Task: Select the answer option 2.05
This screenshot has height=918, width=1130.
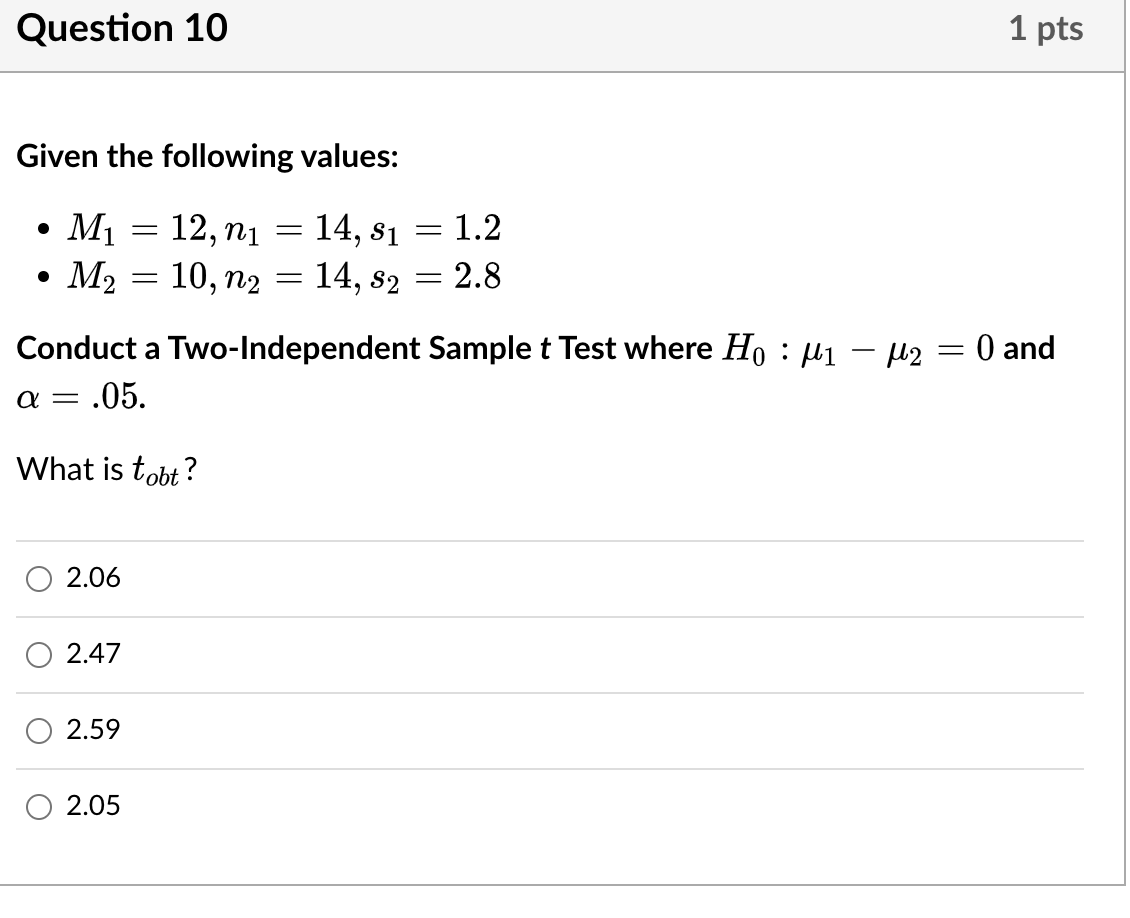Action: [94, 805]
